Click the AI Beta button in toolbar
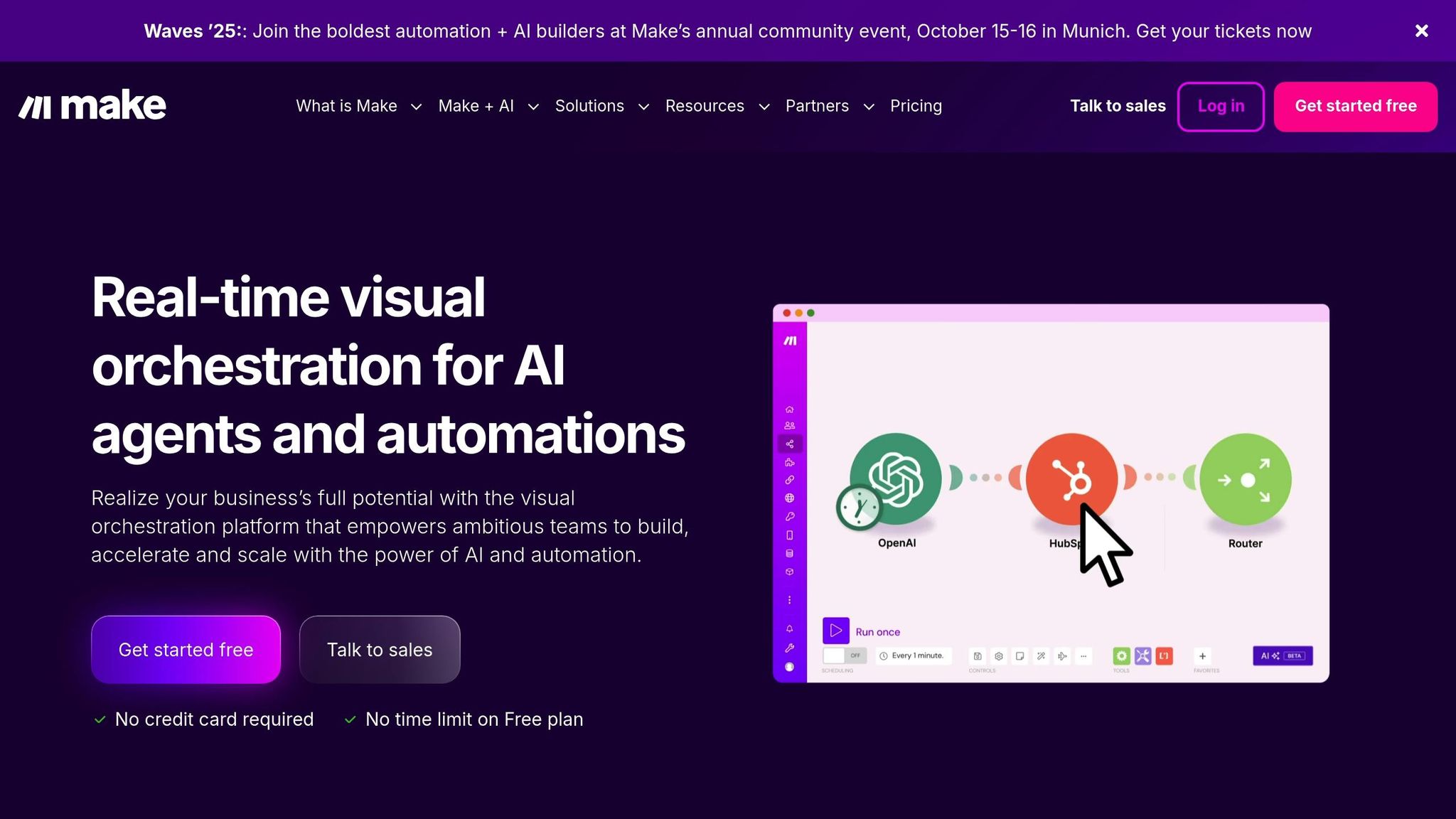The width and height of the screenshot is (1456, 819). tap(1282, 655)
